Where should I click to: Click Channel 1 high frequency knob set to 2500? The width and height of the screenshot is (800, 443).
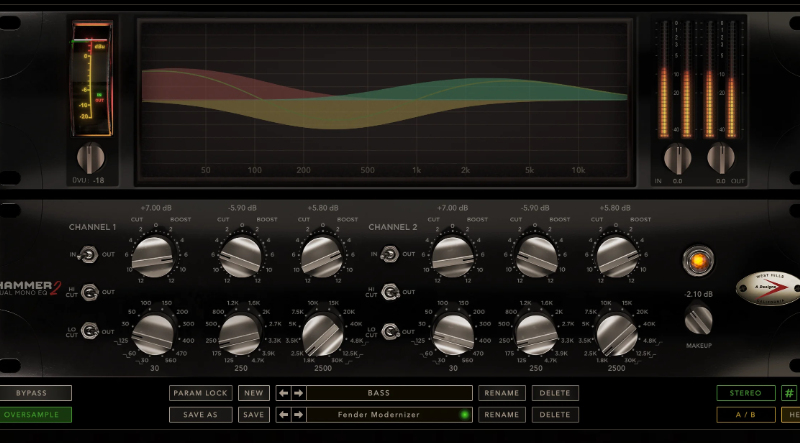tap(322, 335)
